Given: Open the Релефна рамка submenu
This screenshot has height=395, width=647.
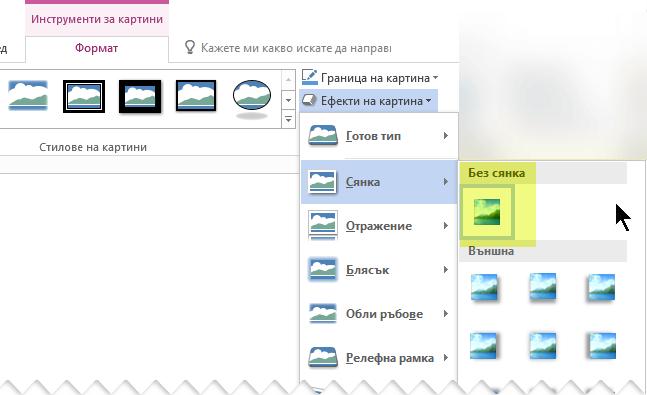Looking at the screenshot, I should click(379, 358).
